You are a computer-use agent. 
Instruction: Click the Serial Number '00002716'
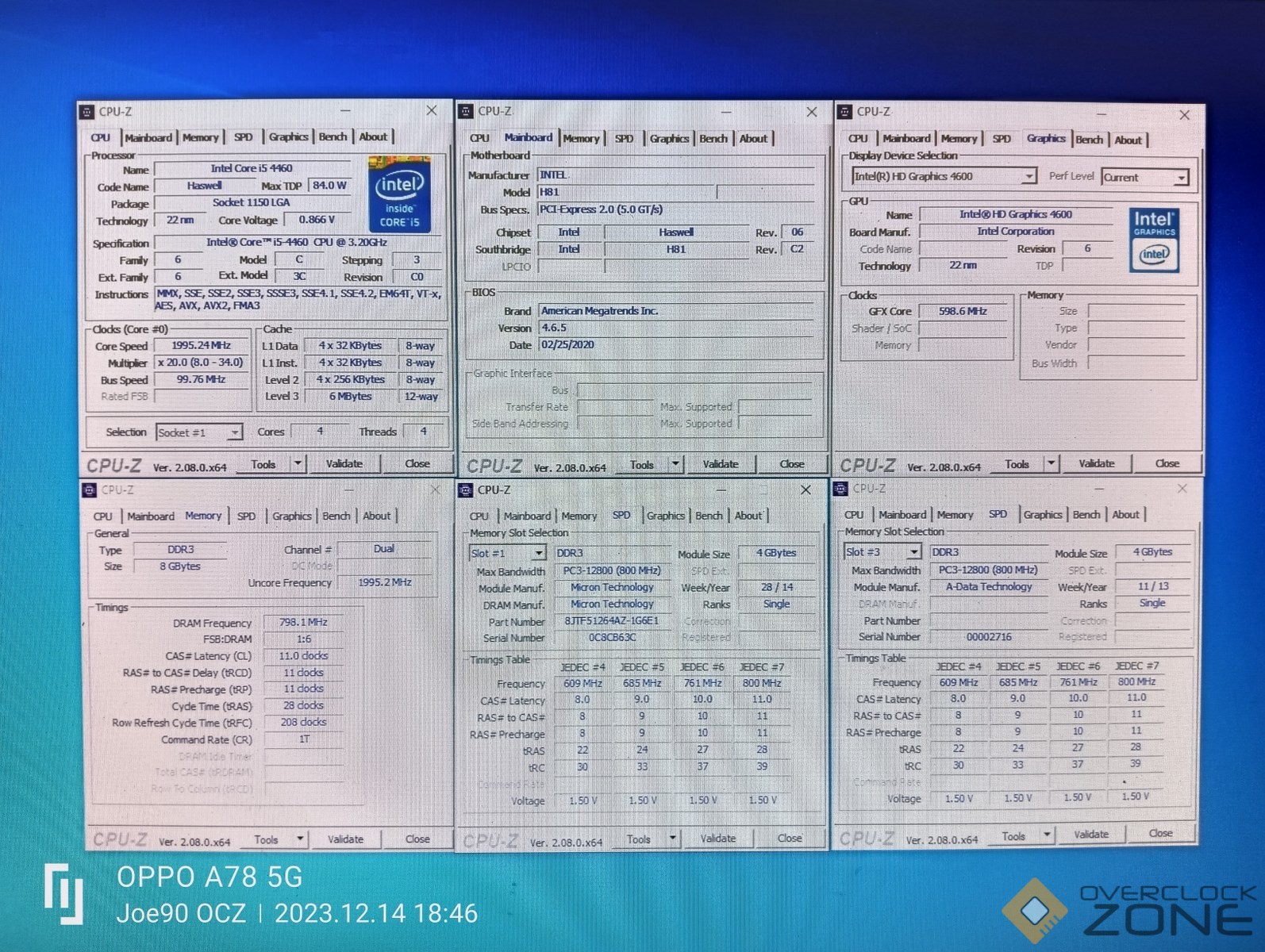[989, 636]
